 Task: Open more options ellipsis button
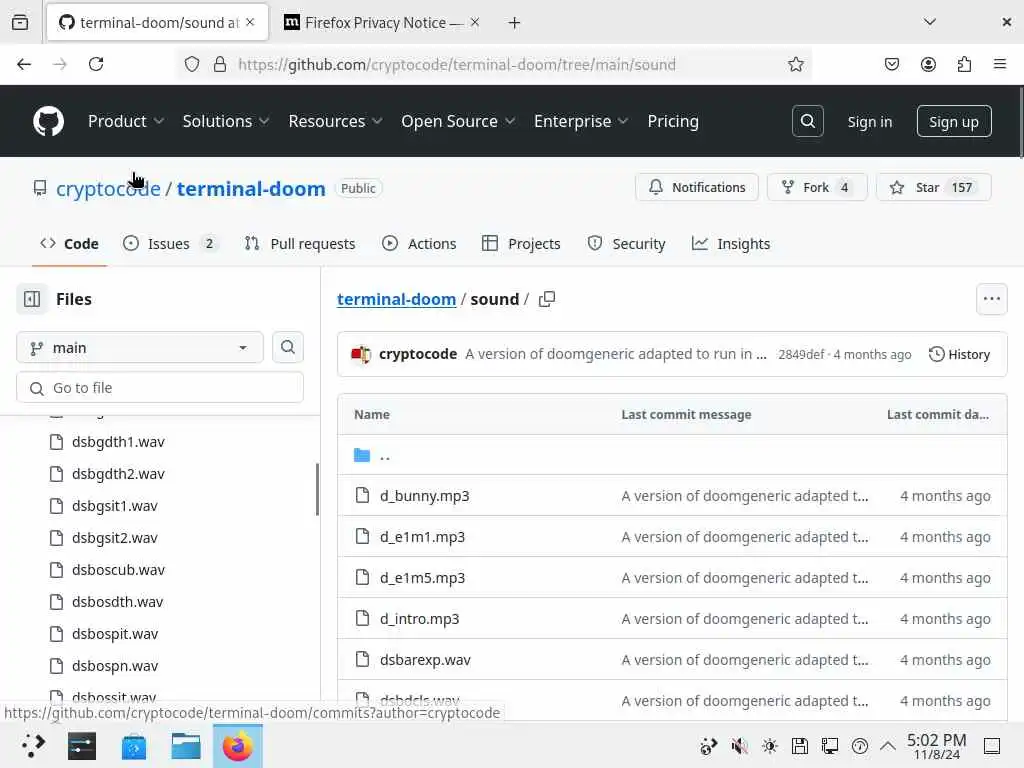click(991, 299)
